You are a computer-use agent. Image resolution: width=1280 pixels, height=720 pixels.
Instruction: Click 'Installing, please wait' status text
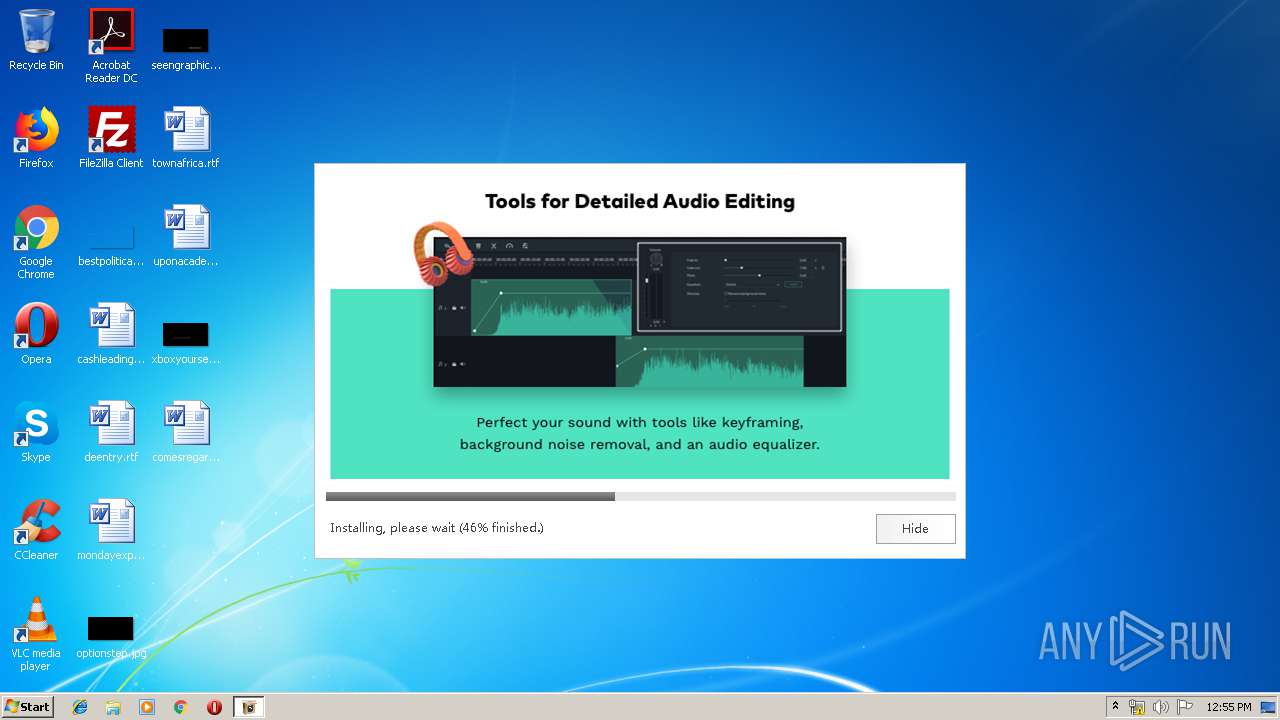click(437, 528)
